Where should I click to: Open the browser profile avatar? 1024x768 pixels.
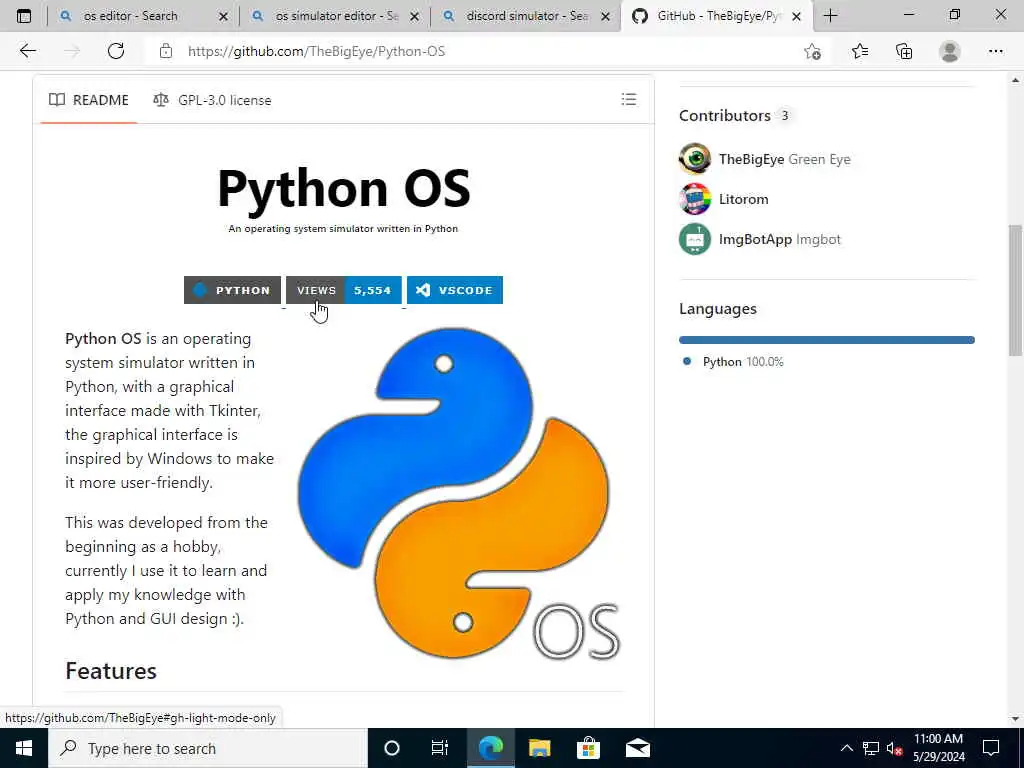(950, 51)
